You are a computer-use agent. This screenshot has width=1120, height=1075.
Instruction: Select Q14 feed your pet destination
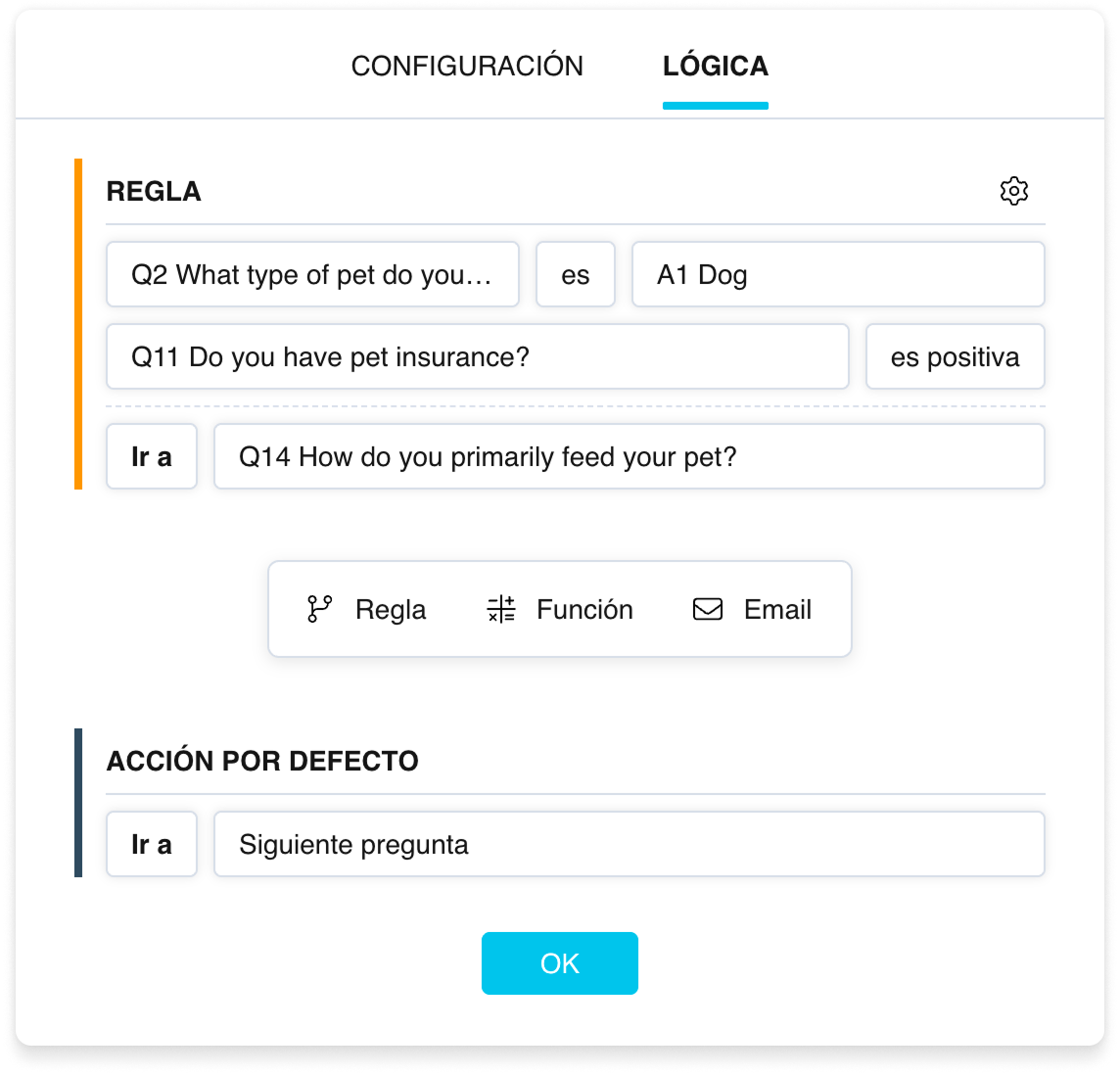click(x=630, y=456)
